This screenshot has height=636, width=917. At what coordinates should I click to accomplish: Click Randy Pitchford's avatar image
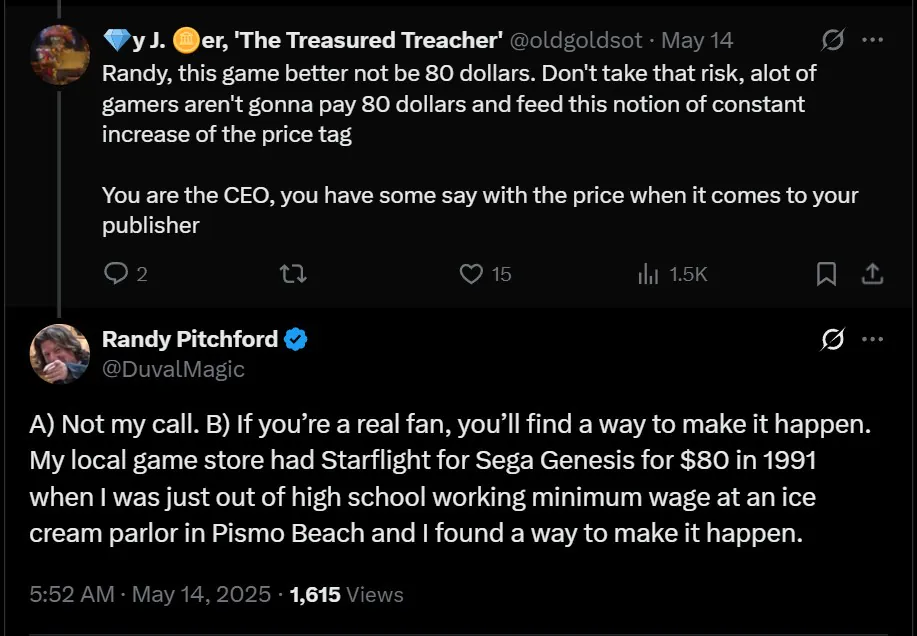60,354
